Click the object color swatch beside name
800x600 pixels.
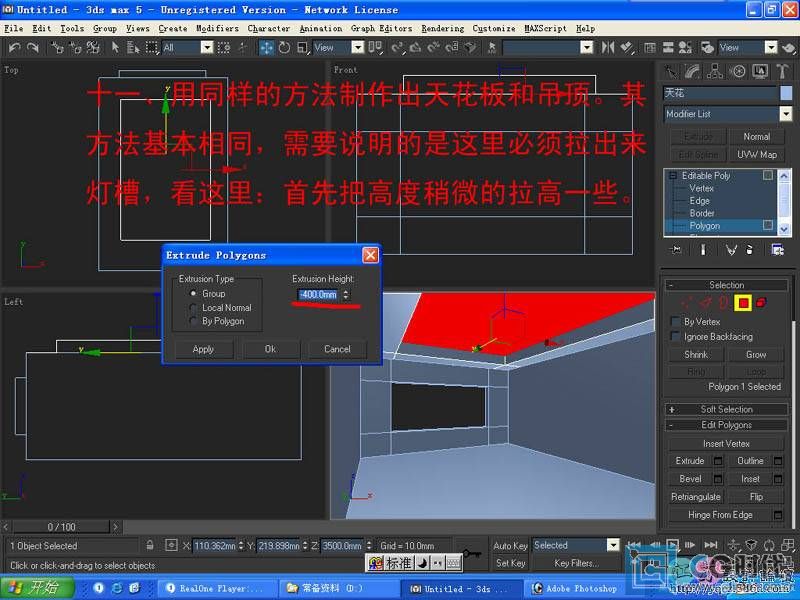coord(786,93)
